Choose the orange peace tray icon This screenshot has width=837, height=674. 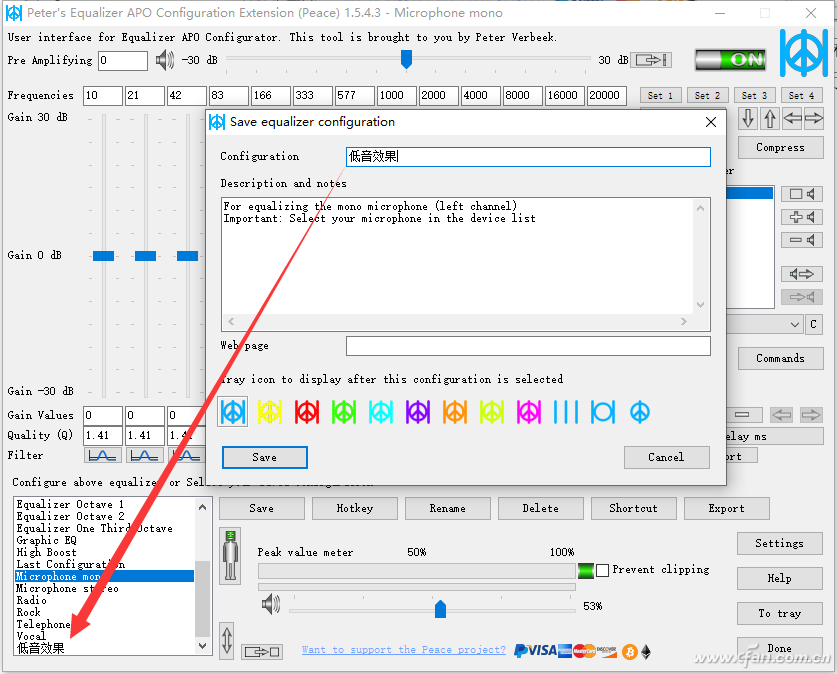click(x=455, y=412)
